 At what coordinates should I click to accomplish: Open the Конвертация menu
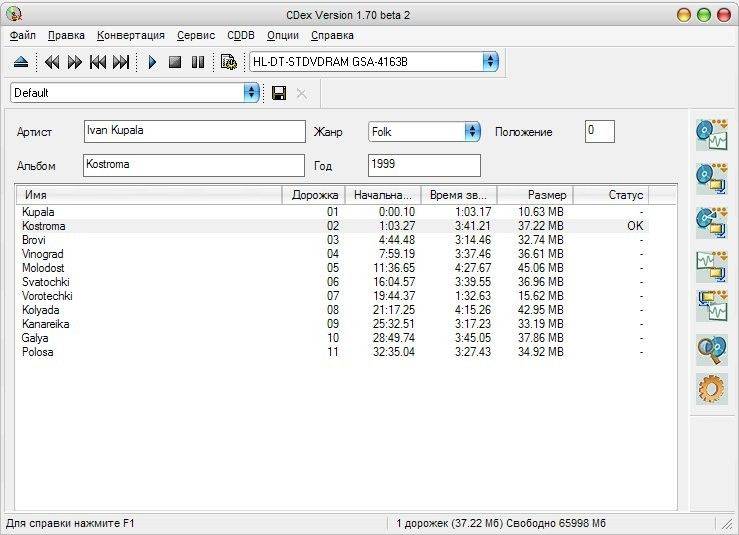pos(131,35)
